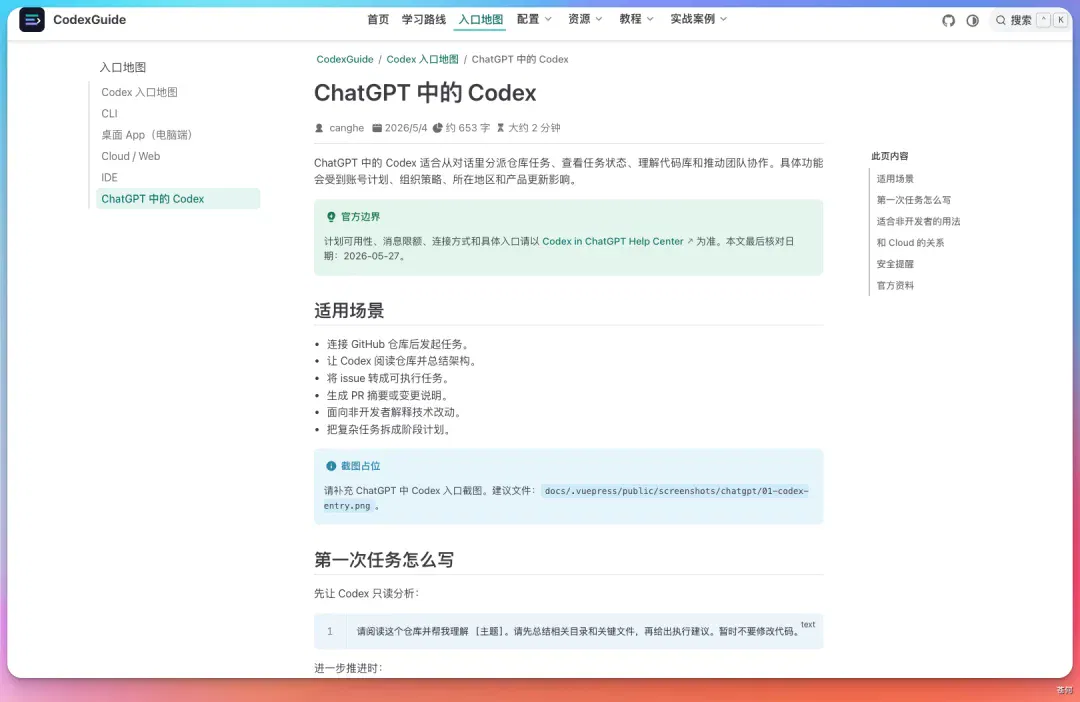
Task: Click the bullet 把复杂任务拆成阶段计划
Action: [389, 430]
